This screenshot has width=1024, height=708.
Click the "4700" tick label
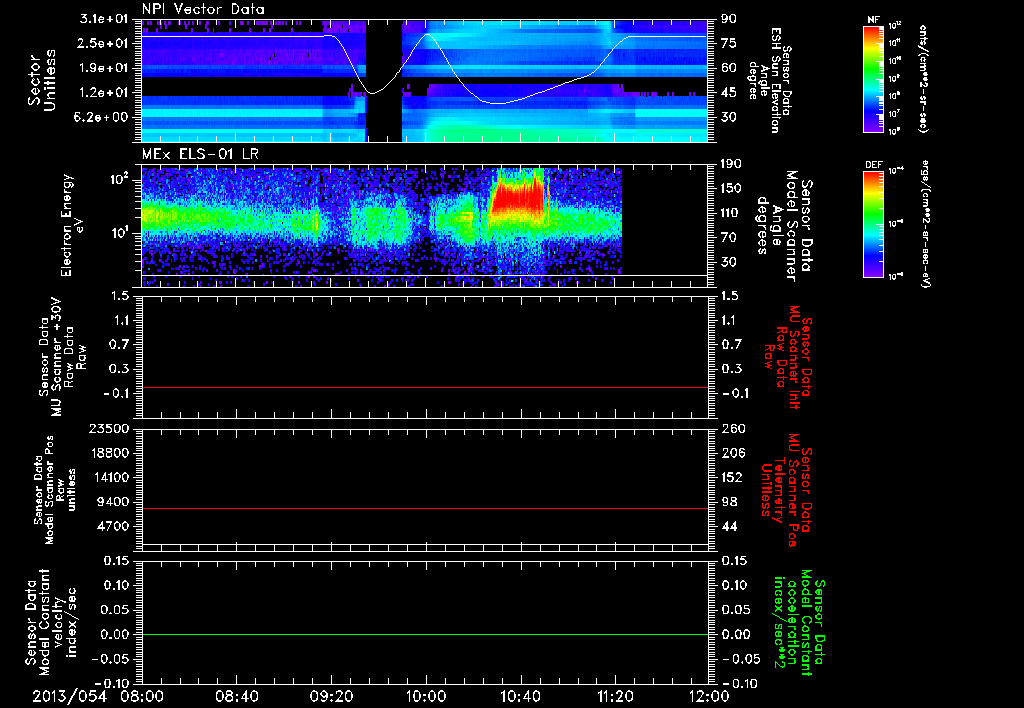(114, 526)
